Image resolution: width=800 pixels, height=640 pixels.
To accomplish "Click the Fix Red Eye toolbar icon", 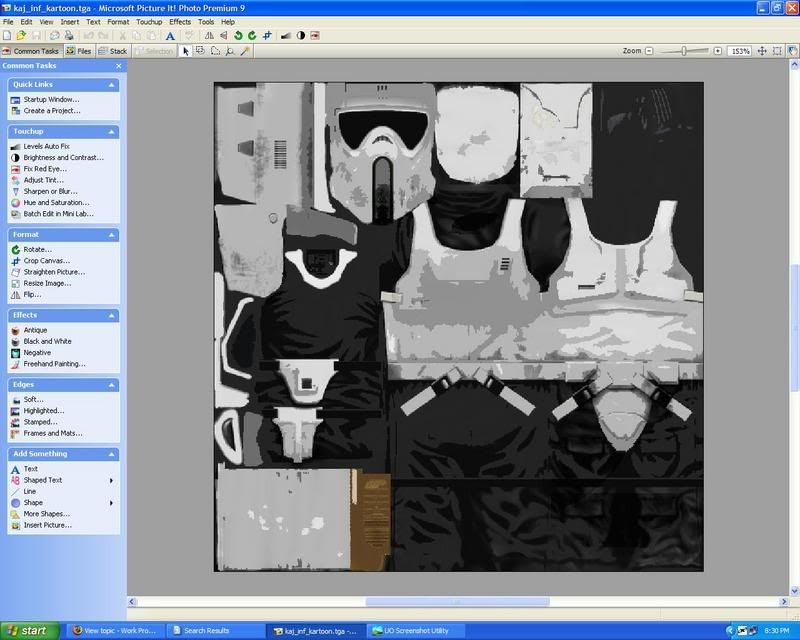I will (315, 36).
